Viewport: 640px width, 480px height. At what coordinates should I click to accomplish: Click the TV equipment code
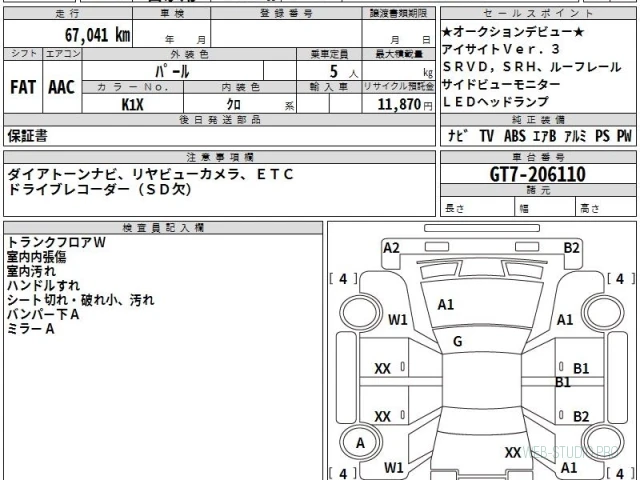(486, 136)
